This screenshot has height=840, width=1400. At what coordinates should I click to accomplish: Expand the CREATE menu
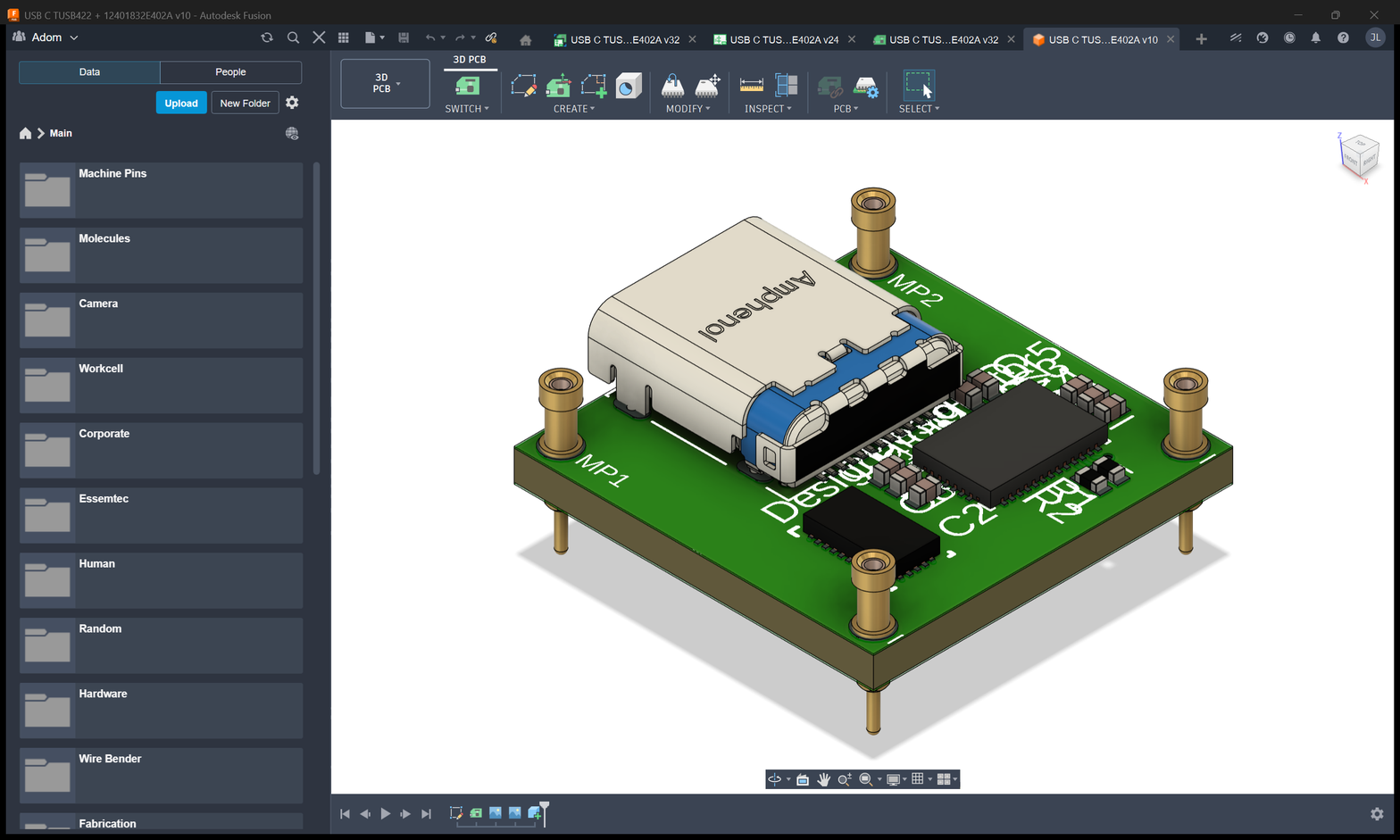[x=574, y=109]
